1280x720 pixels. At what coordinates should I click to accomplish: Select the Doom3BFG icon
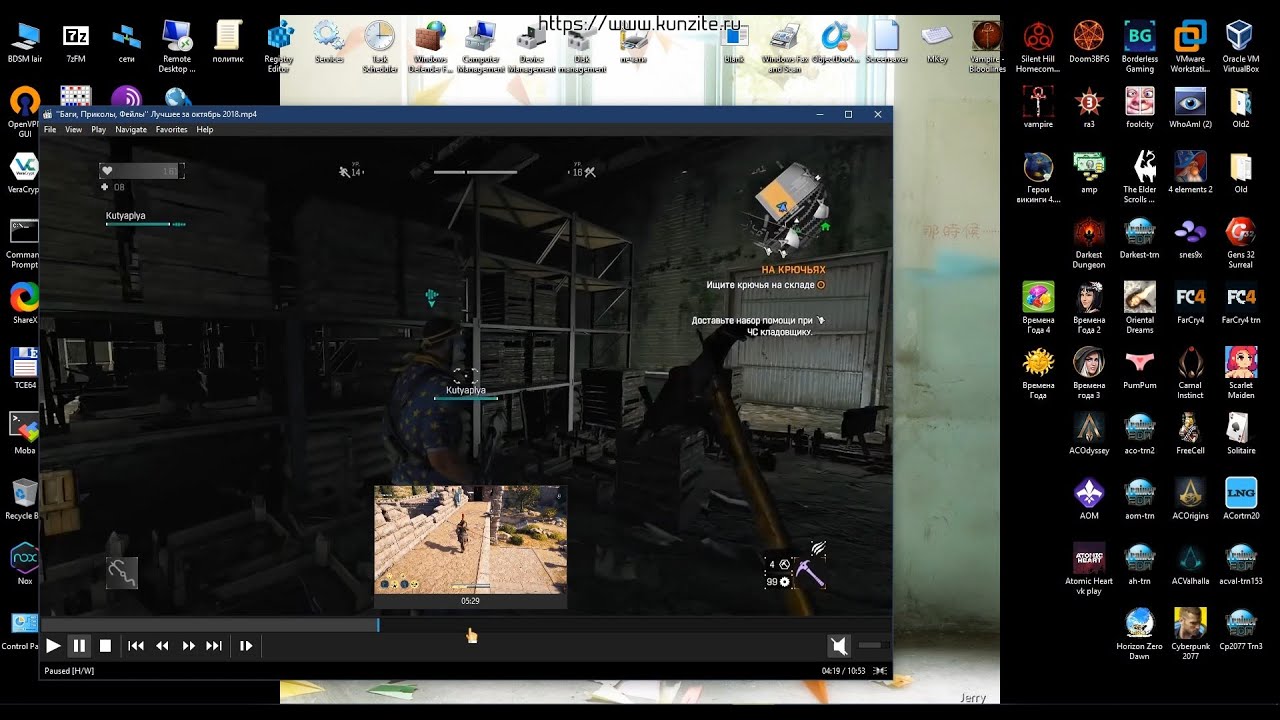[x=1089, y=44]
